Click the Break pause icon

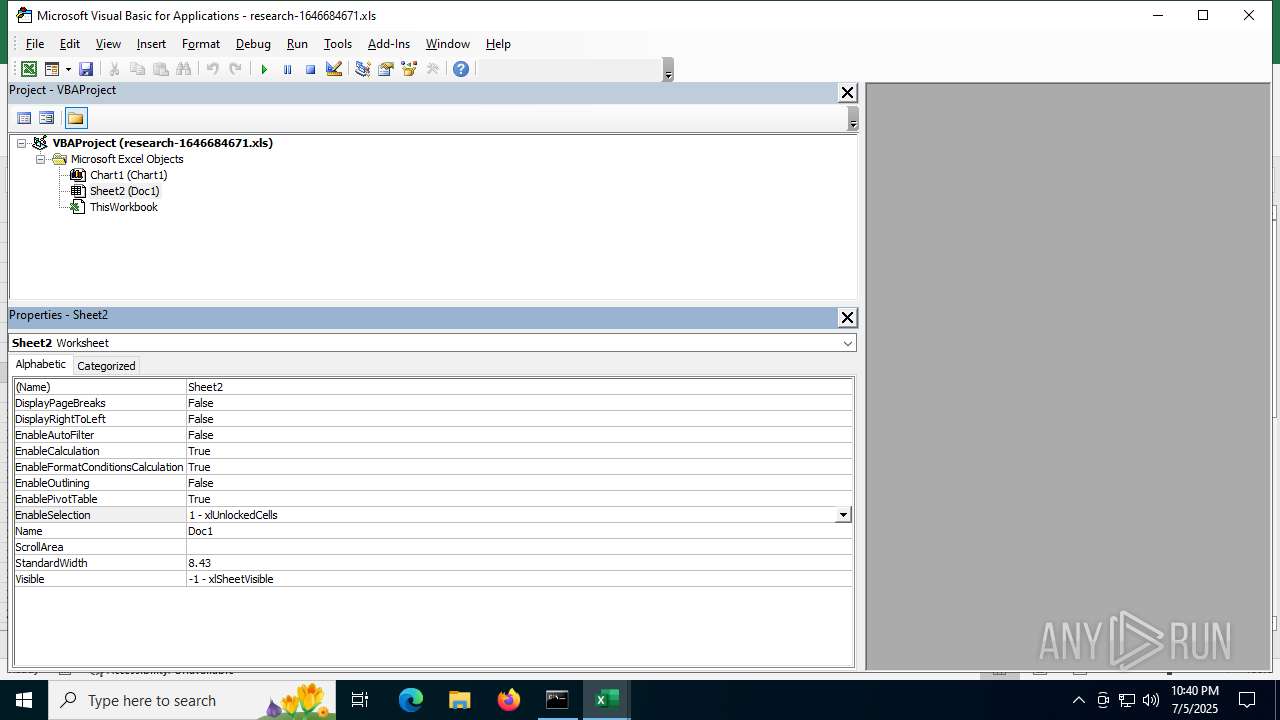click(x=287, y=69)
